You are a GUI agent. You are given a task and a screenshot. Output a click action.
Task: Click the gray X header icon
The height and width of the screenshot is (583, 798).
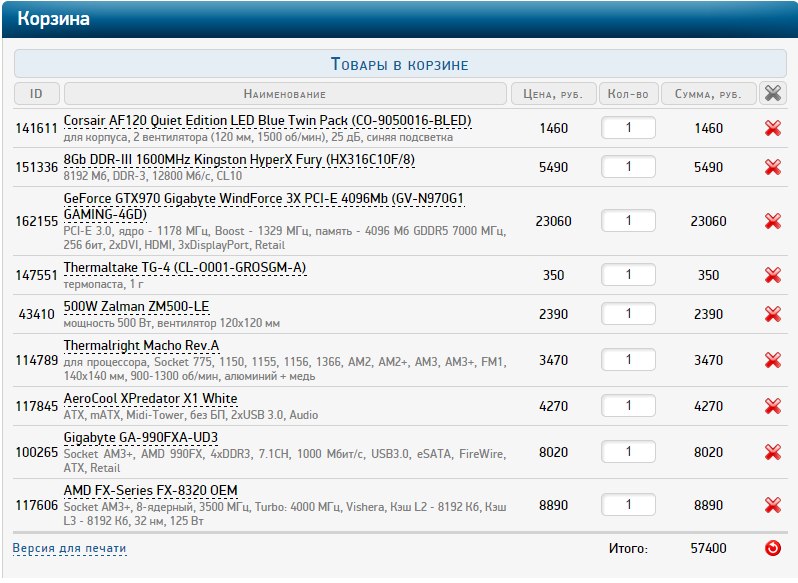(773, 94)
